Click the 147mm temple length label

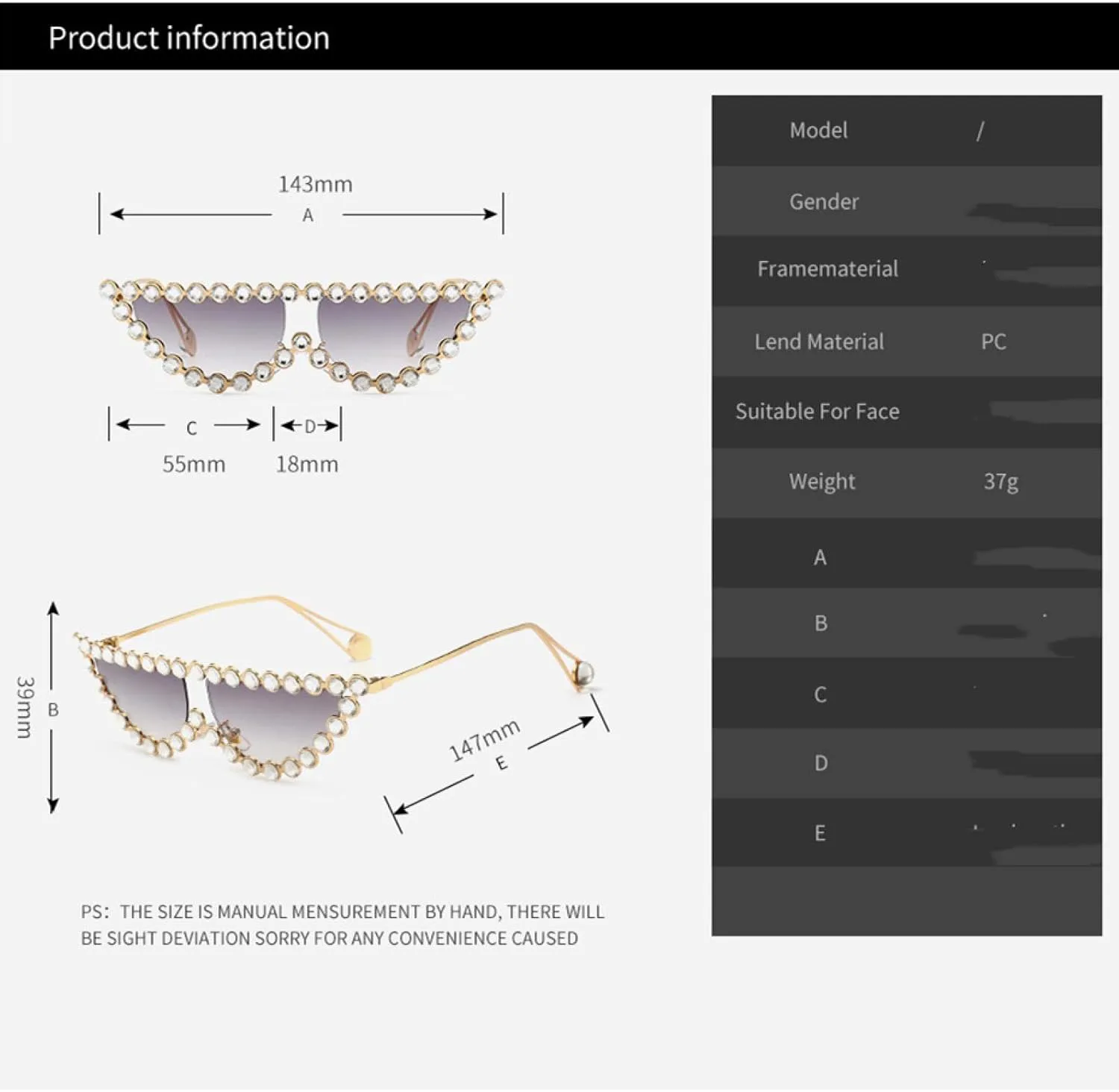(483, 739)
